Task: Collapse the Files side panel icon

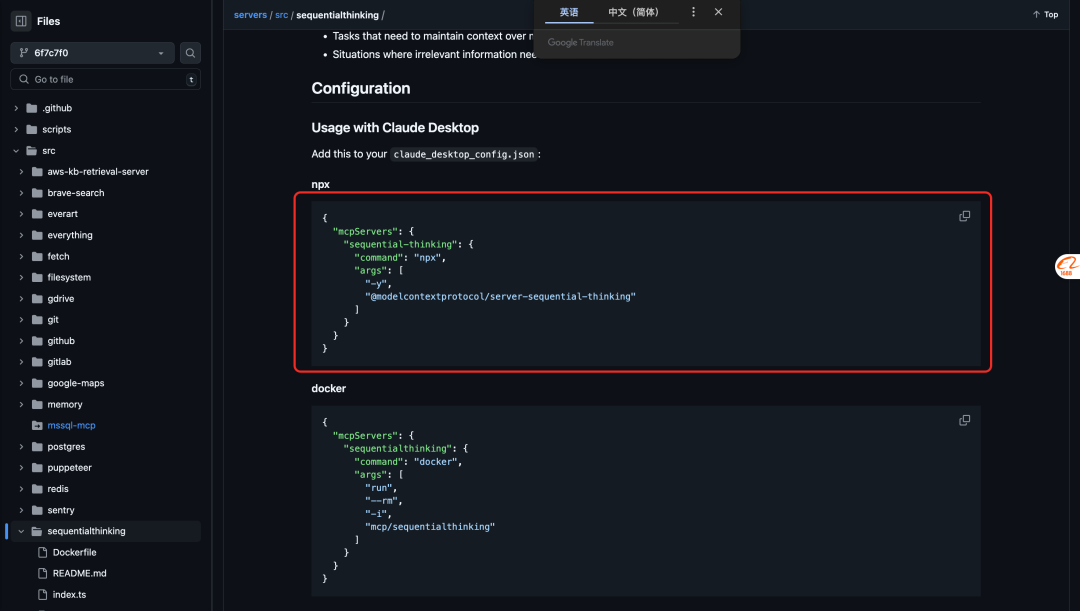Action: point(21,21)
